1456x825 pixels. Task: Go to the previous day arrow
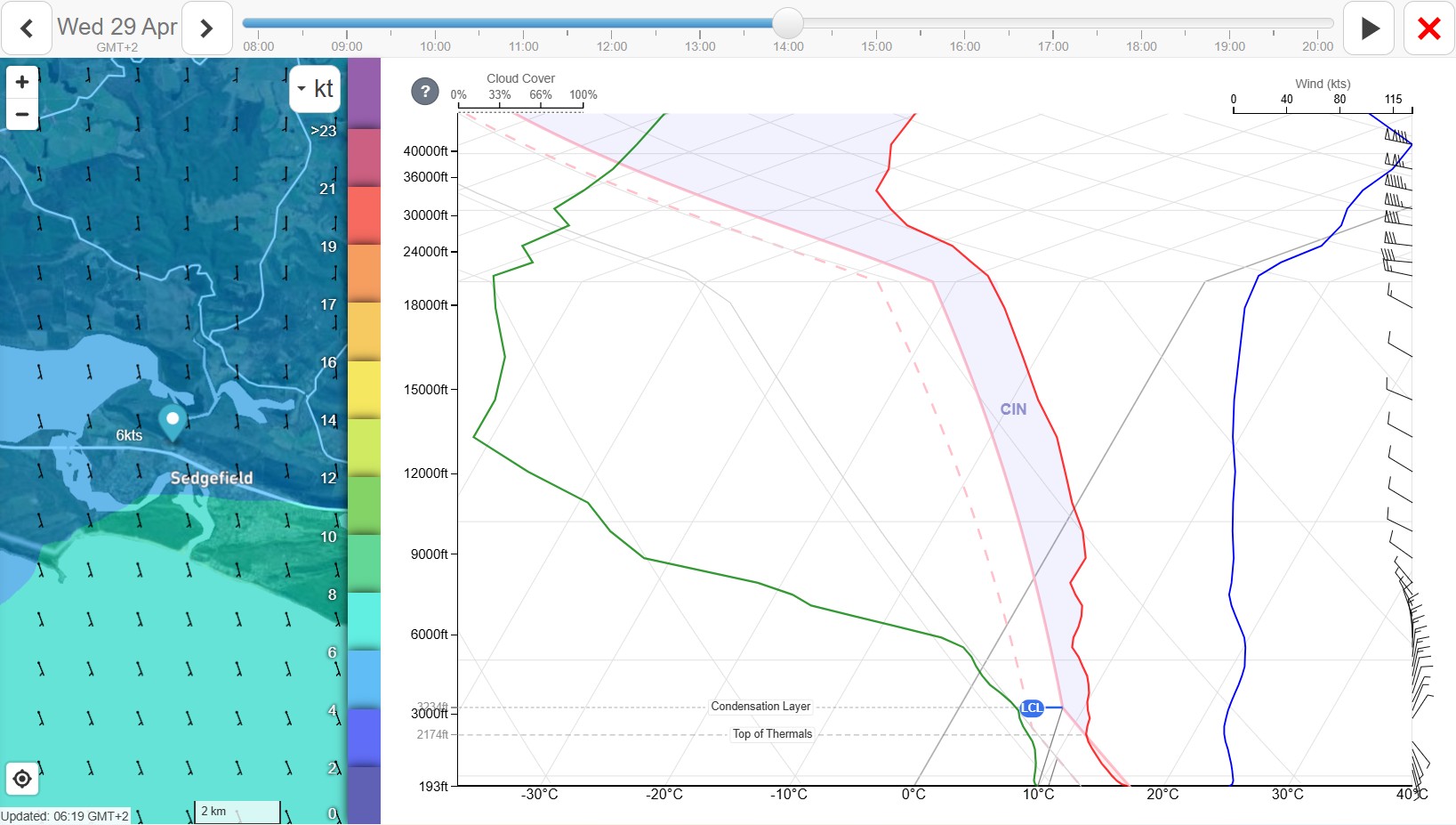click(x=27, y=28)
